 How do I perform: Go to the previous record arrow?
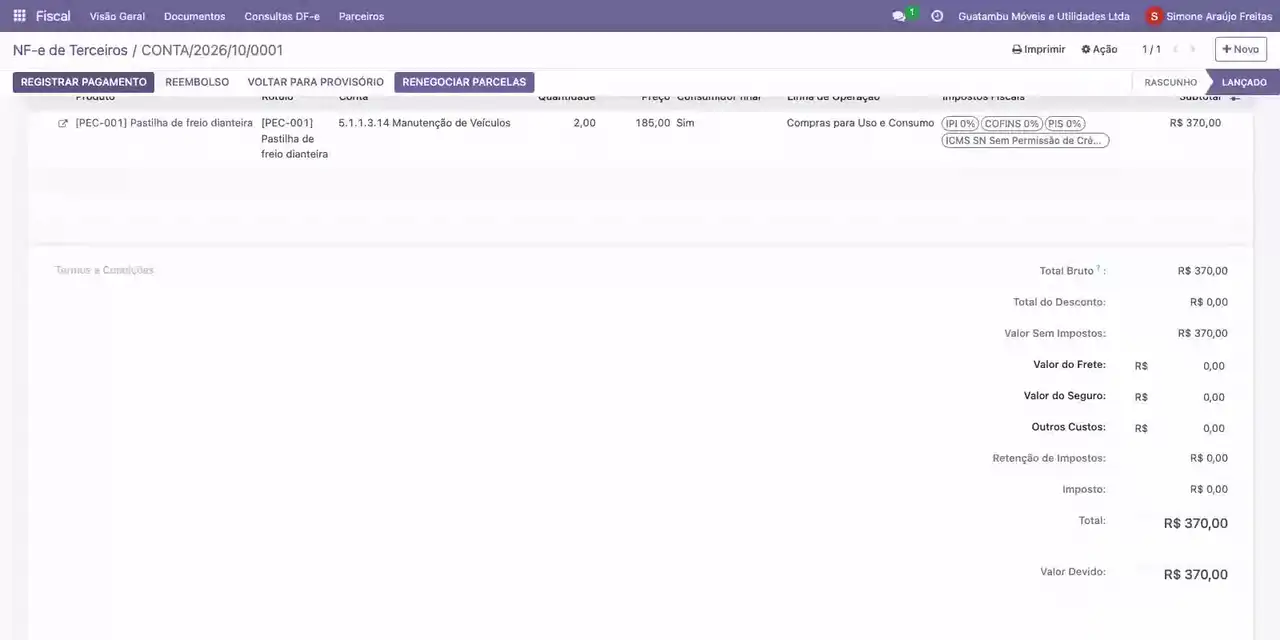(1176, 49)
